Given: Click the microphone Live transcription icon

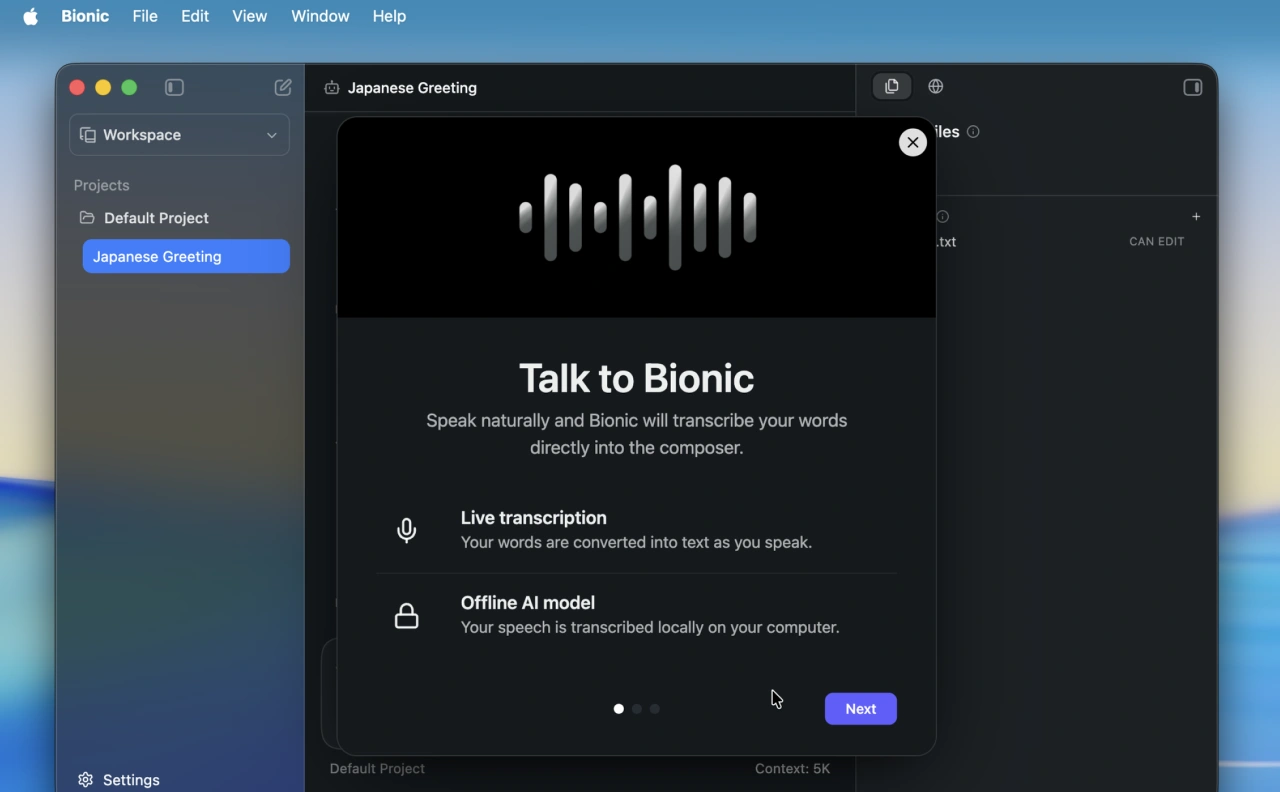Looking at the screenshot, I should 407,531.
